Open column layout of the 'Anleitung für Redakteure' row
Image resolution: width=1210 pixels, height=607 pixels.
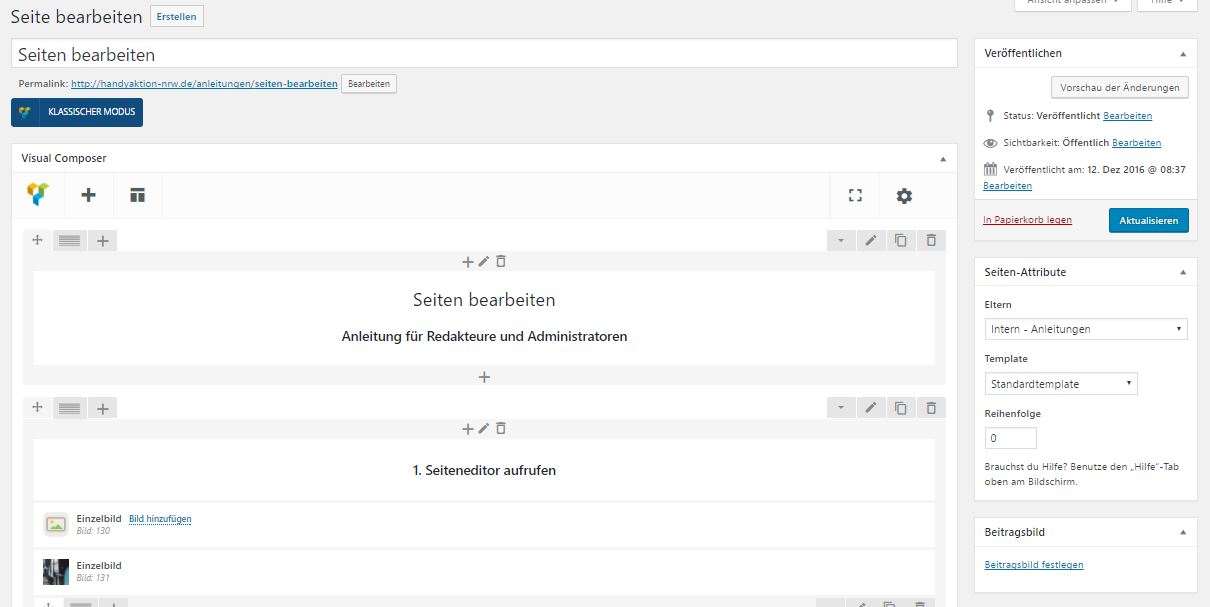[70, 241]
